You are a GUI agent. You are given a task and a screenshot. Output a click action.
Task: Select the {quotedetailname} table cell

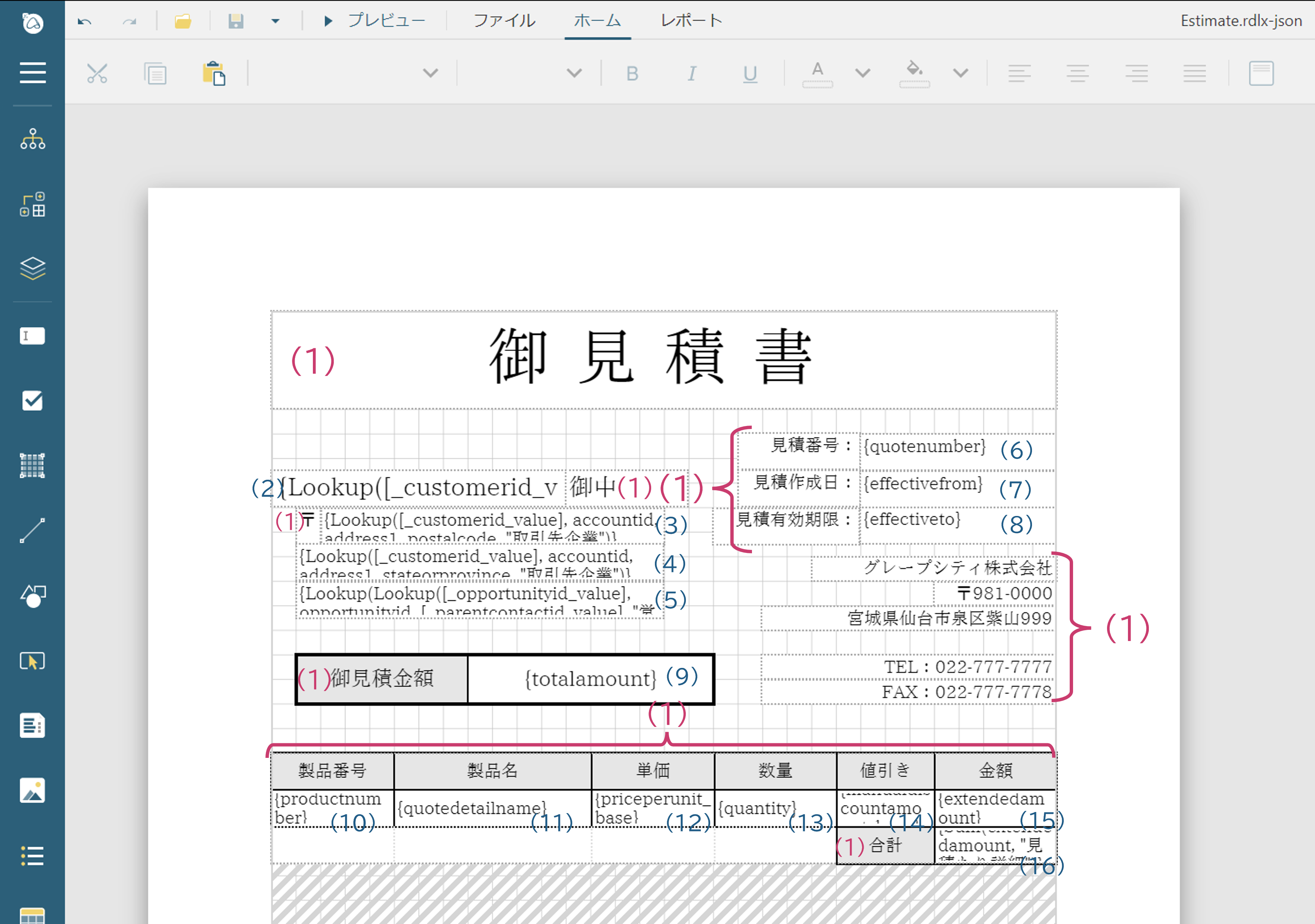492,808
